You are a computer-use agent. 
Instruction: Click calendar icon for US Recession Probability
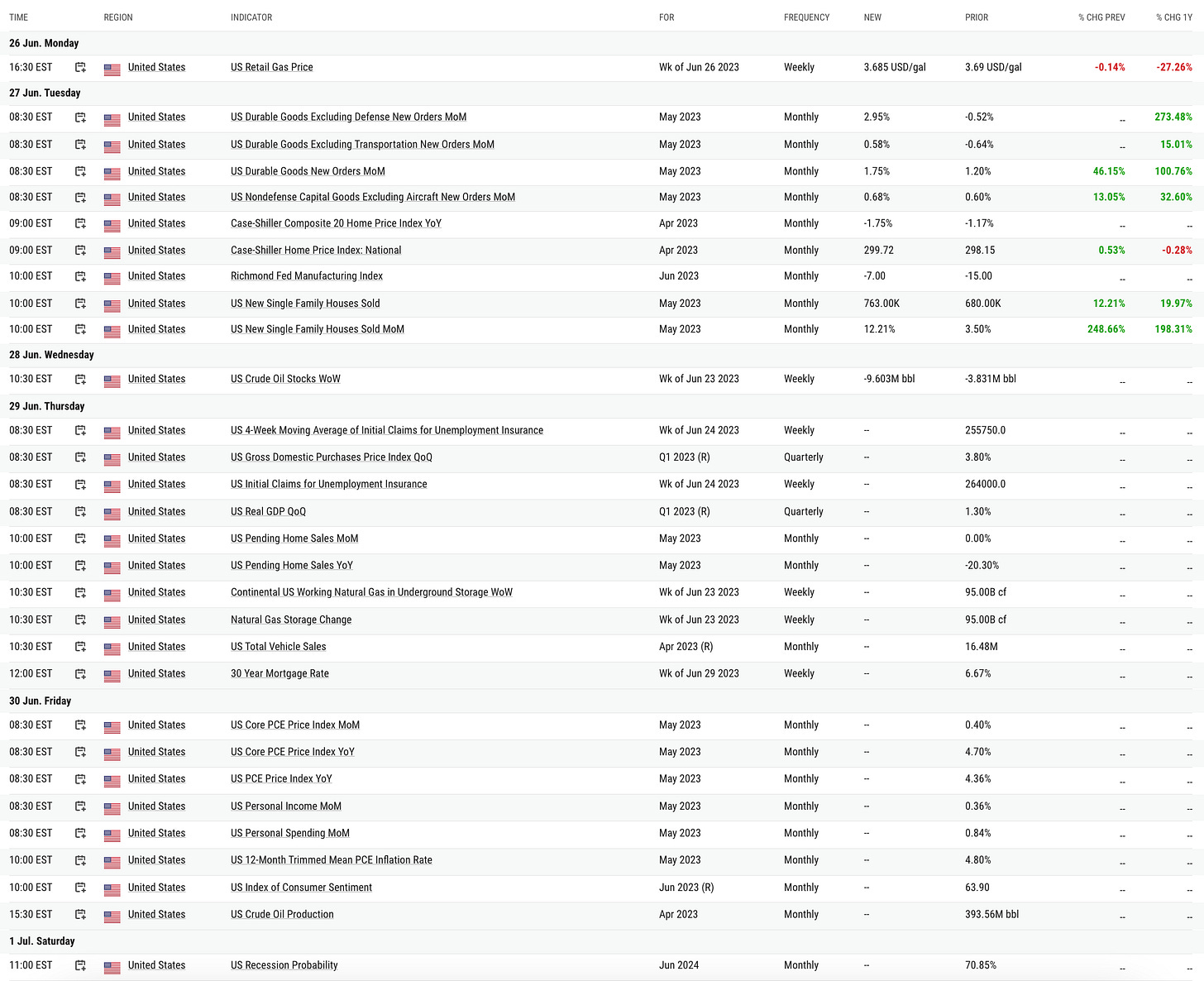80,965
